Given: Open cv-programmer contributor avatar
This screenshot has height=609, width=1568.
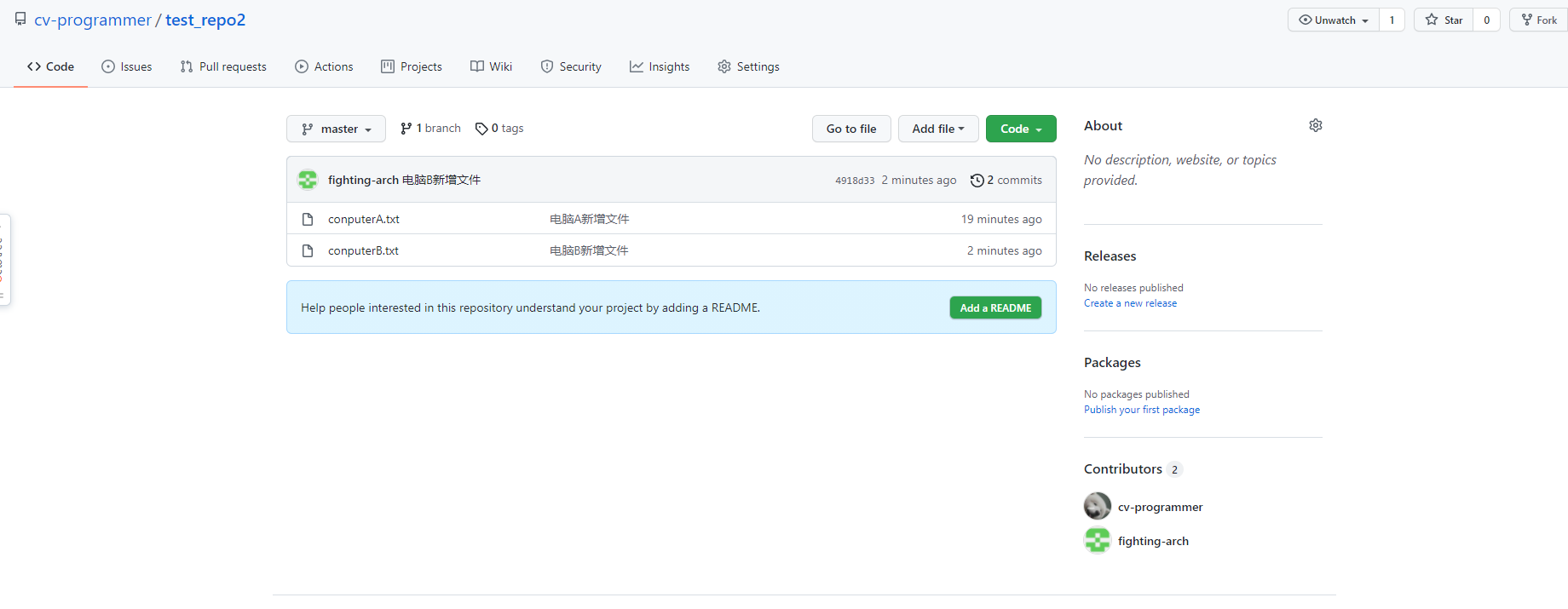Looking at the screenshot, I should pos(1097,506).
